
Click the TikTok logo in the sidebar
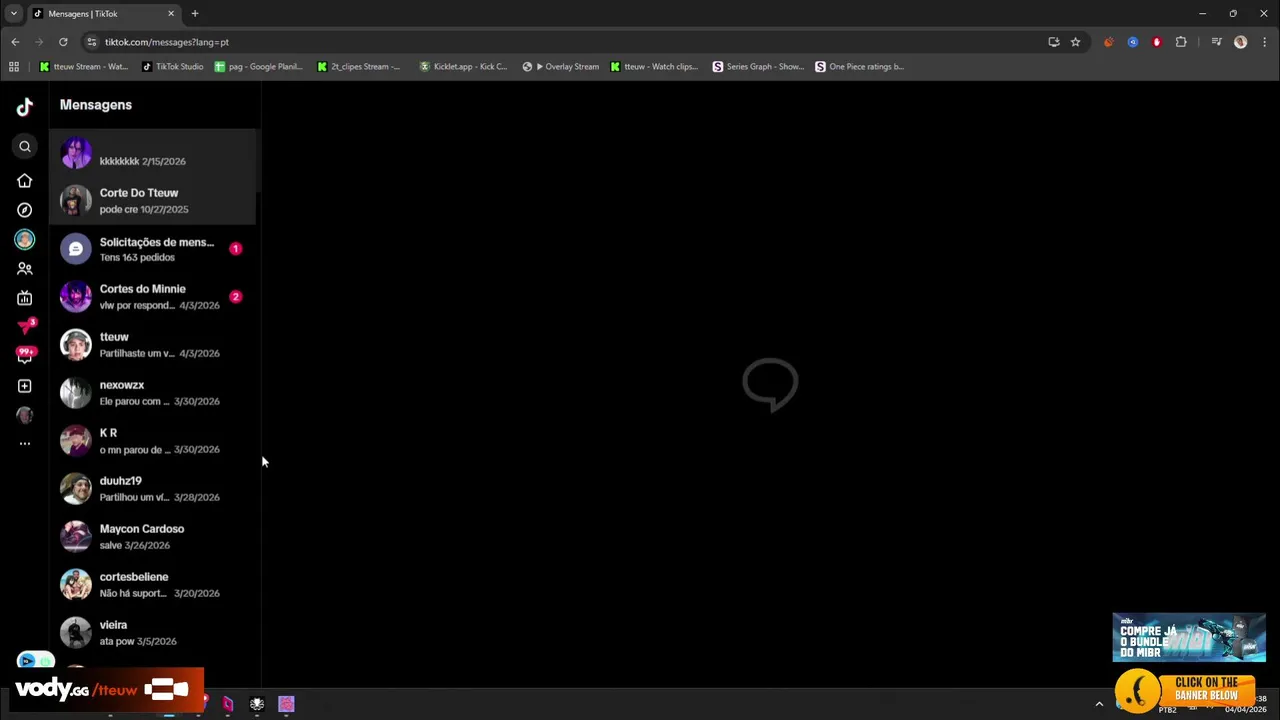coord(25,107)
